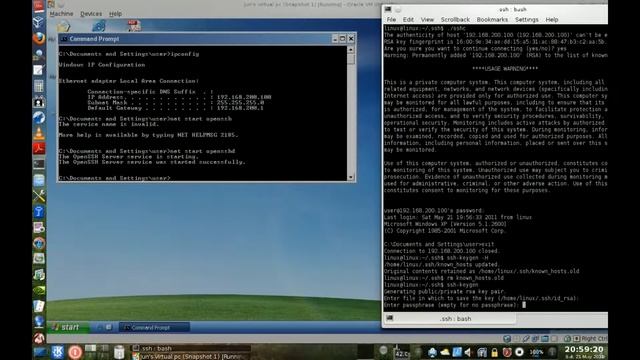Click the Command Prompt scrollbar up arrow
Image resolution: width=640 pixels, height=360 pixels.
click(351, 49)
